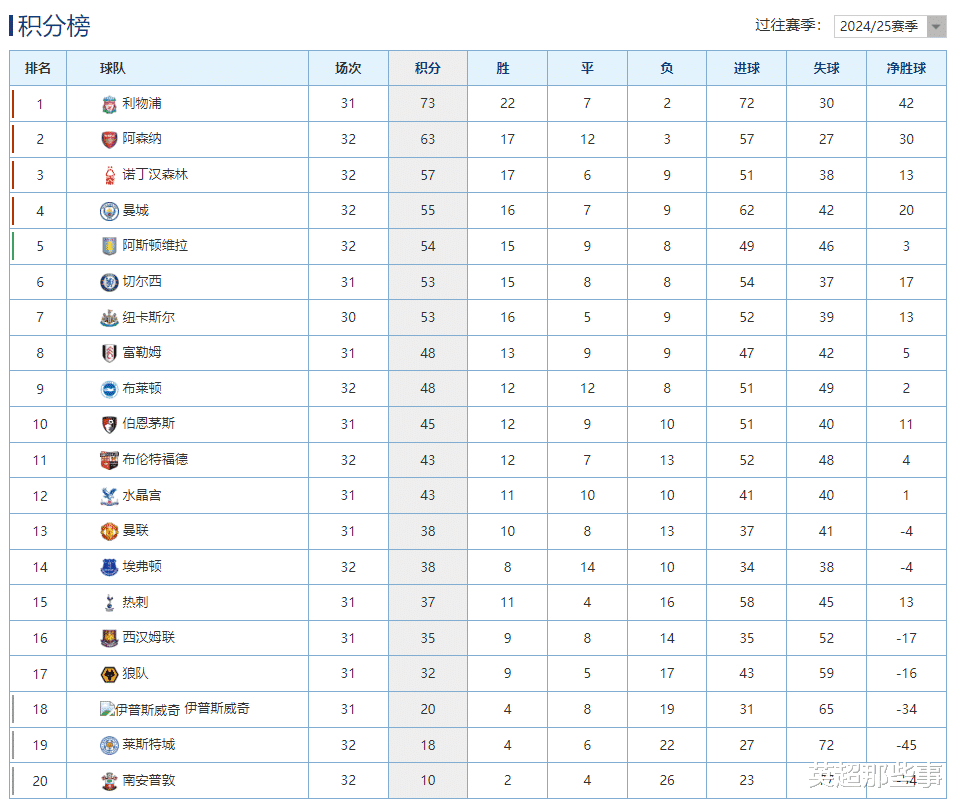
Task: Sort by the 进球 column header
Action: tap(746, 68)
